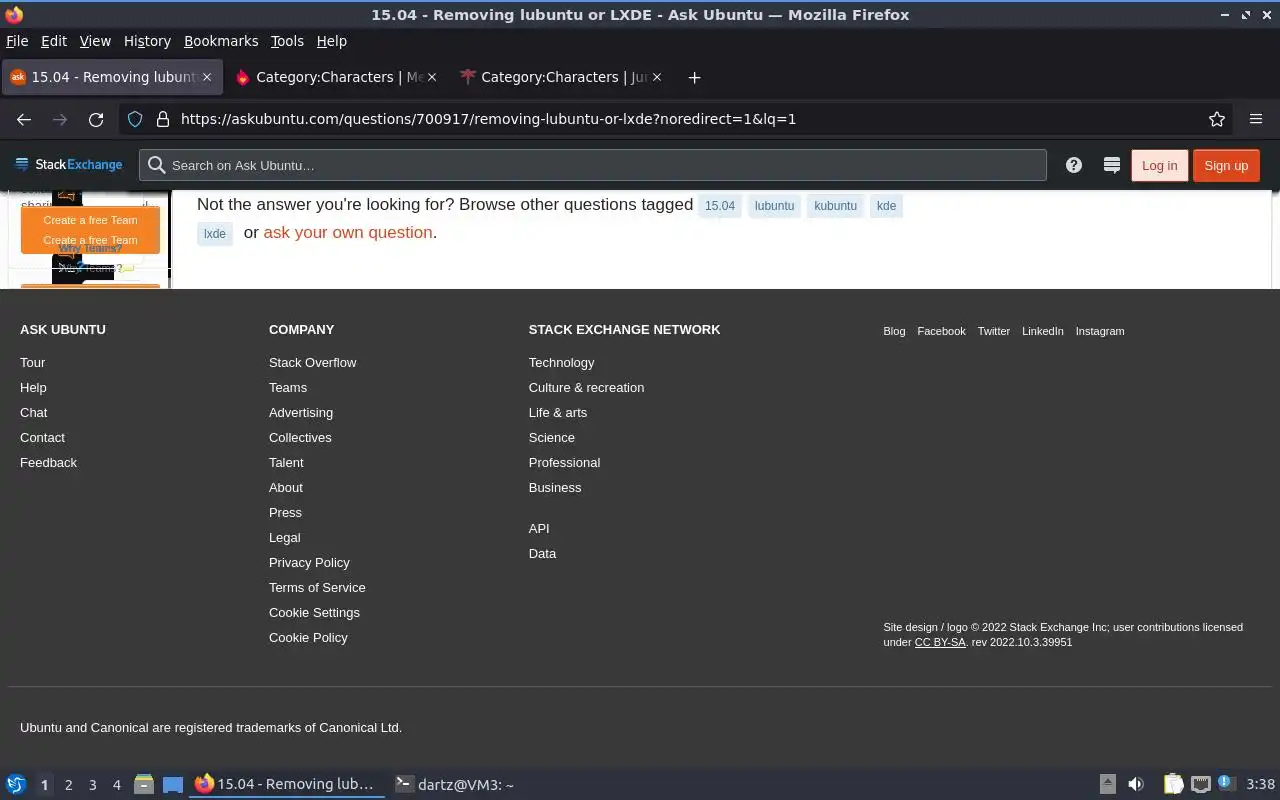The image size is (1280, 800).
Task: Open the Technology network link
Action: tap(561, 362)
